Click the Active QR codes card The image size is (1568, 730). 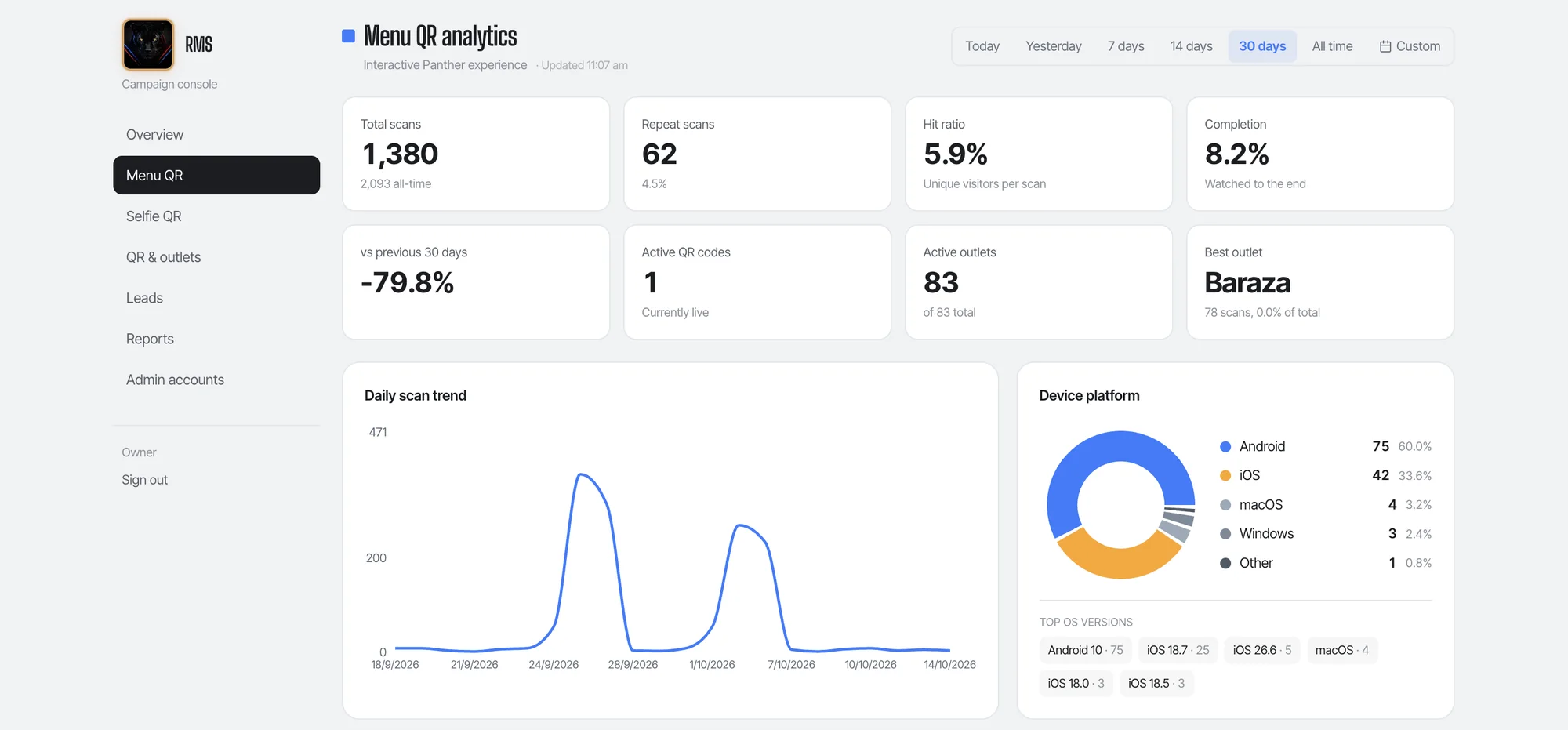pos(757,282)
